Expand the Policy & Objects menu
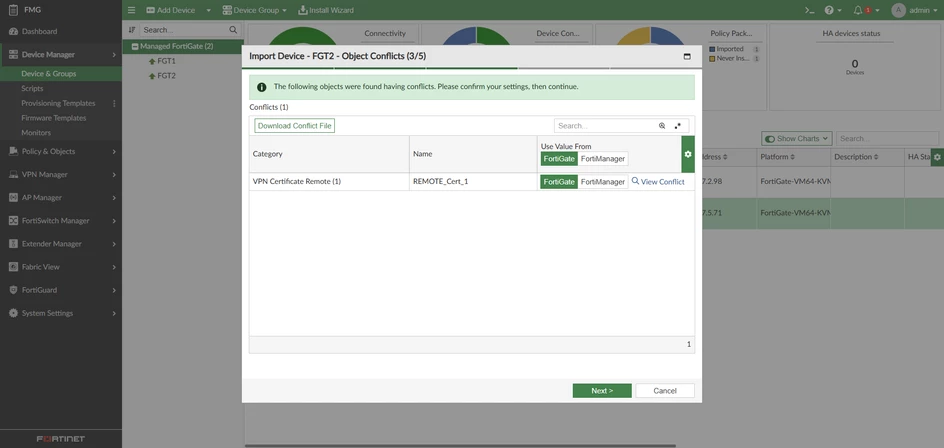The width and height of the screenshot is (944, 448). [61, 152]
